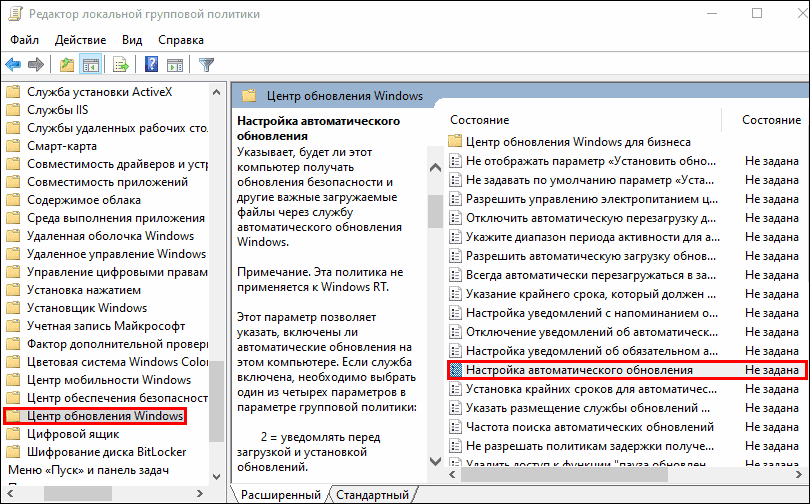Select policy Укажите диапазон периода активности
The image size is (810, 504).
click(593, 237)
